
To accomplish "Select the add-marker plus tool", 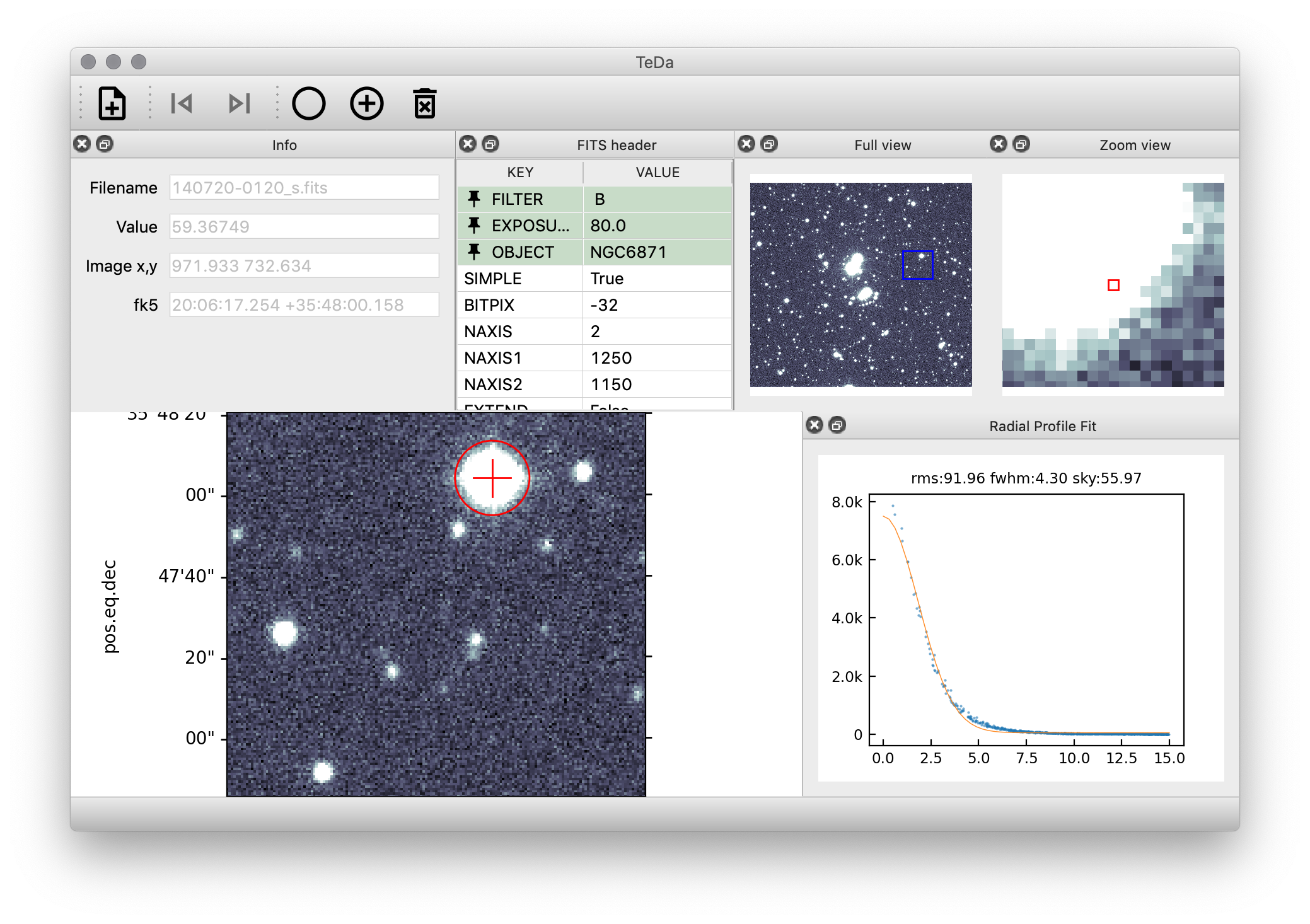I will pos(366,103).
